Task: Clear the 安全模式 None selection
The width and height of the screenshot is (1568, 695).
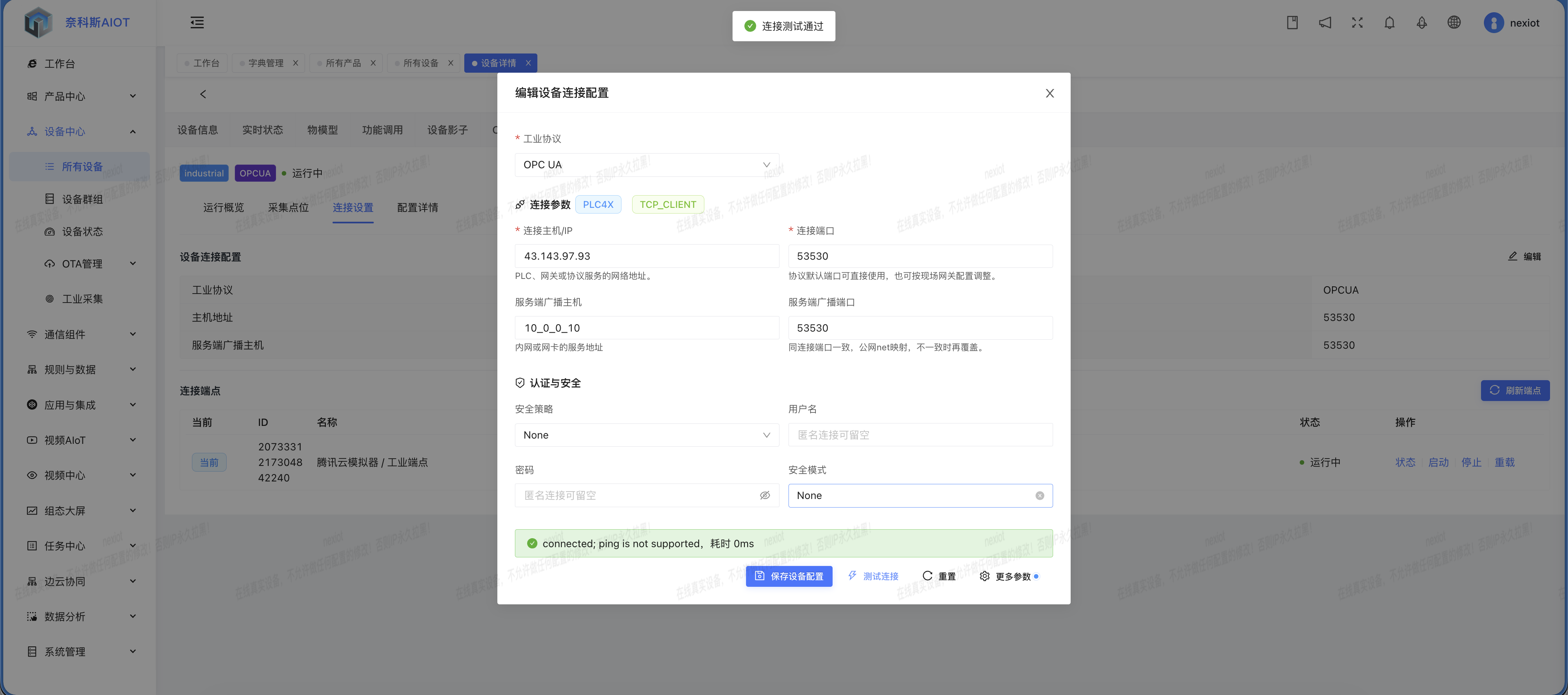Action: pyautogui.click(x=1040, y=495)
